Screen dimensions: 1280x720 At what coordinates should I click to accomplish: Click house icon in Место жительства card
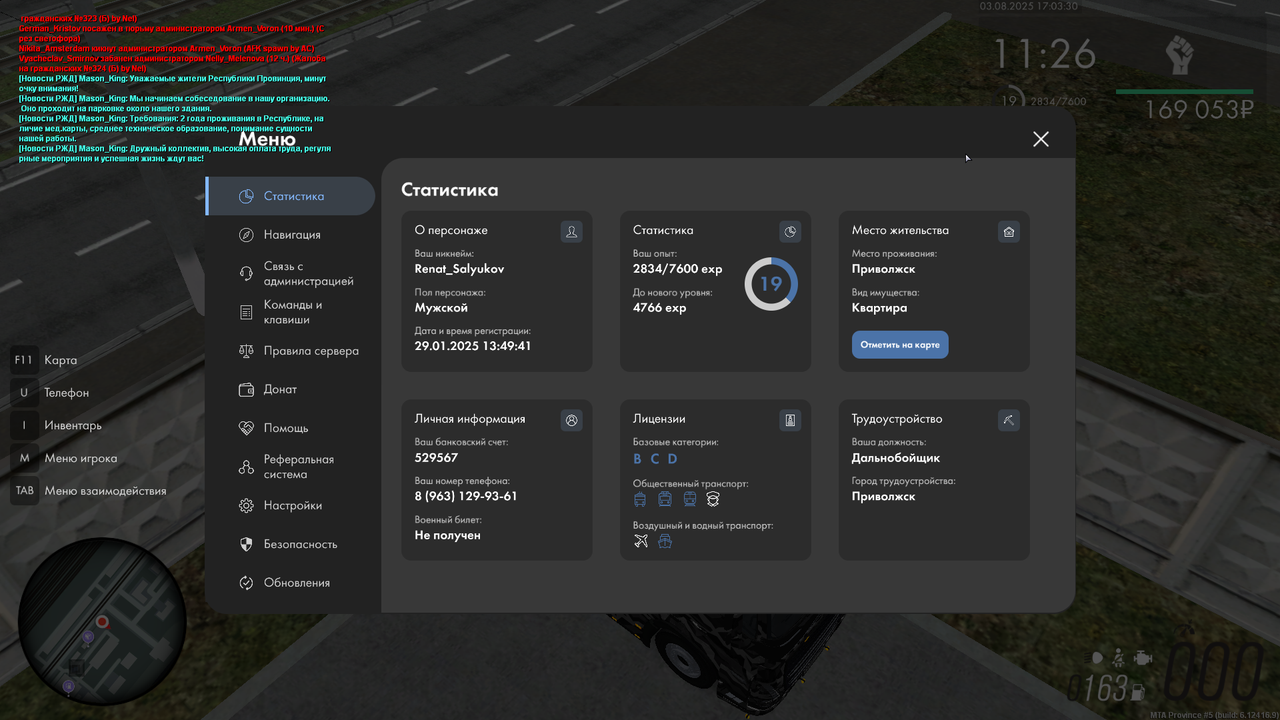pos(1009,232)
